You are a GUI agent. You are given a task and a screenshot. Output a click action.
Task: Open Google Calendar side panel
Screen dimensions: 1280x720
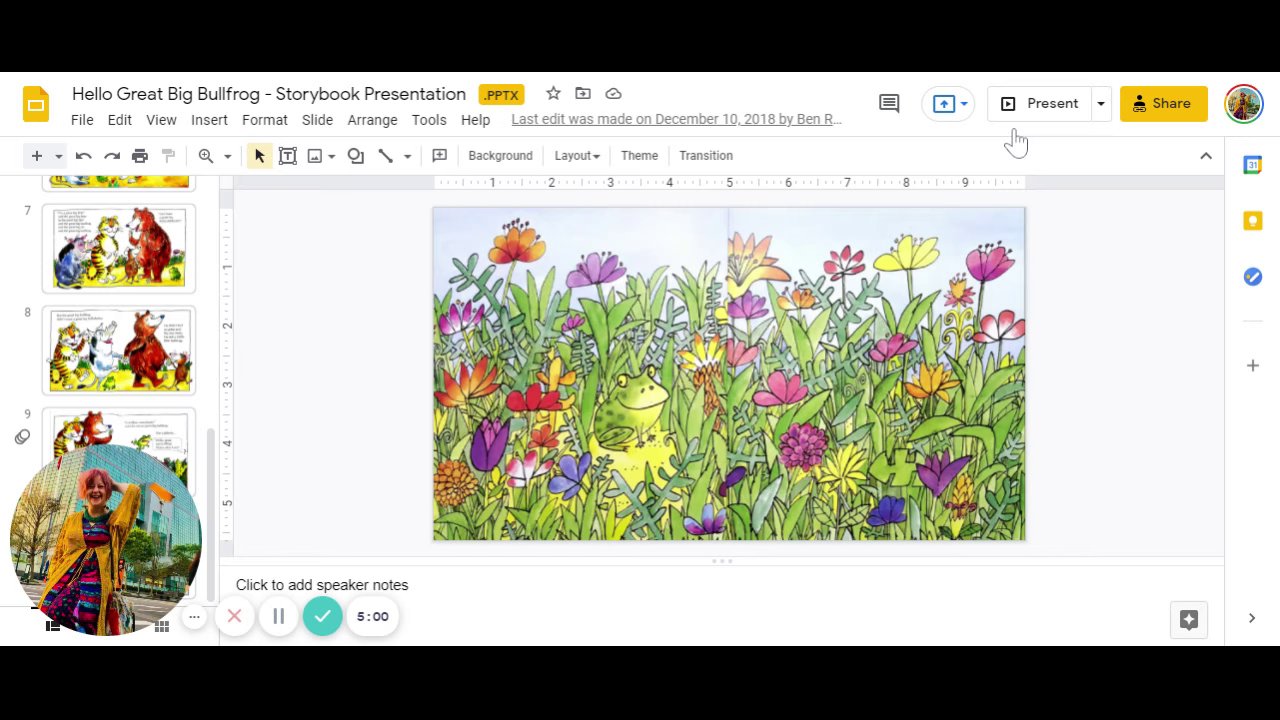pos(1252,165)
